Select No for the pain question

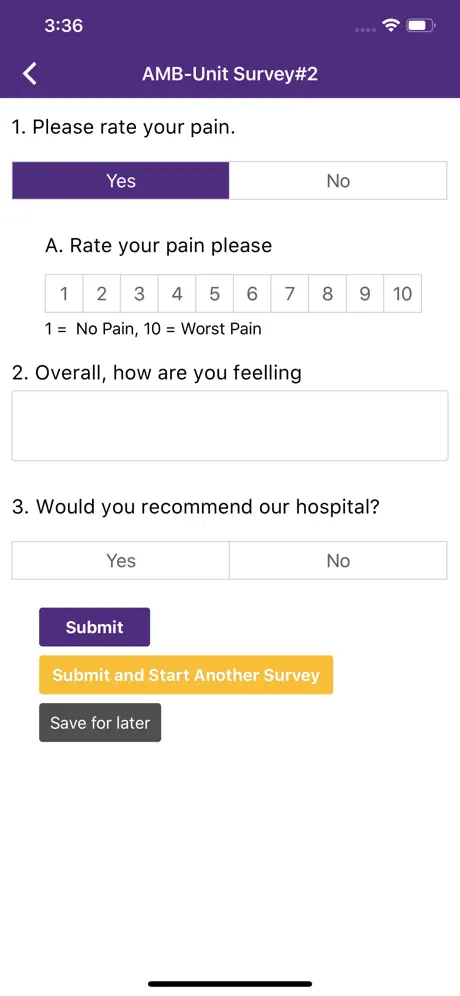pos(338,180)
